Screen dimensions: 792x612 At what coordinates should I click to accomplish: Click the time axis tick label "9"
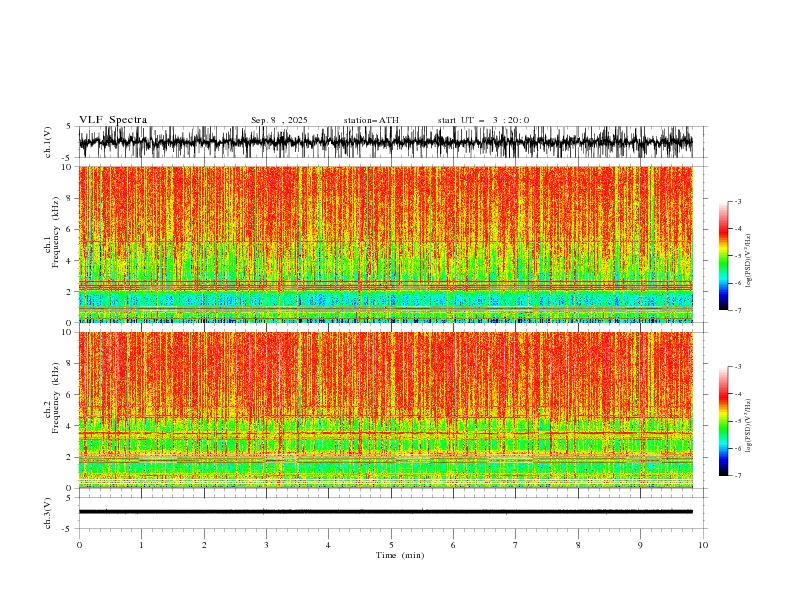click(x=640, y=545)
